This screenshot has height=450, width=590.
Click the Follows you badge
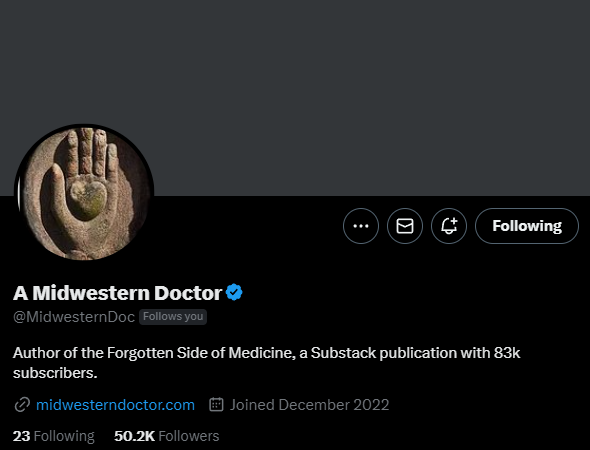(173, 317)
